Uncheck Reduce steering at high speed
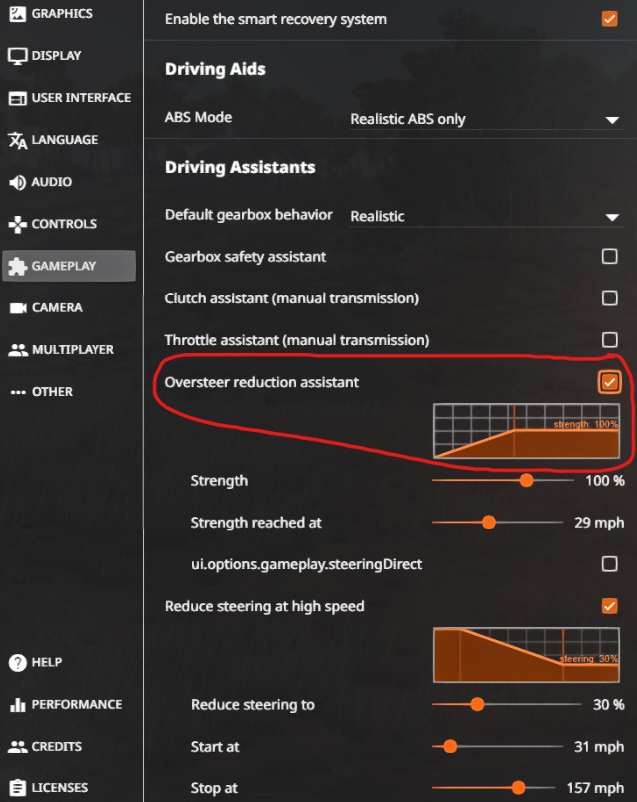Viewport: 637px width, 802px height. [609, 606]
